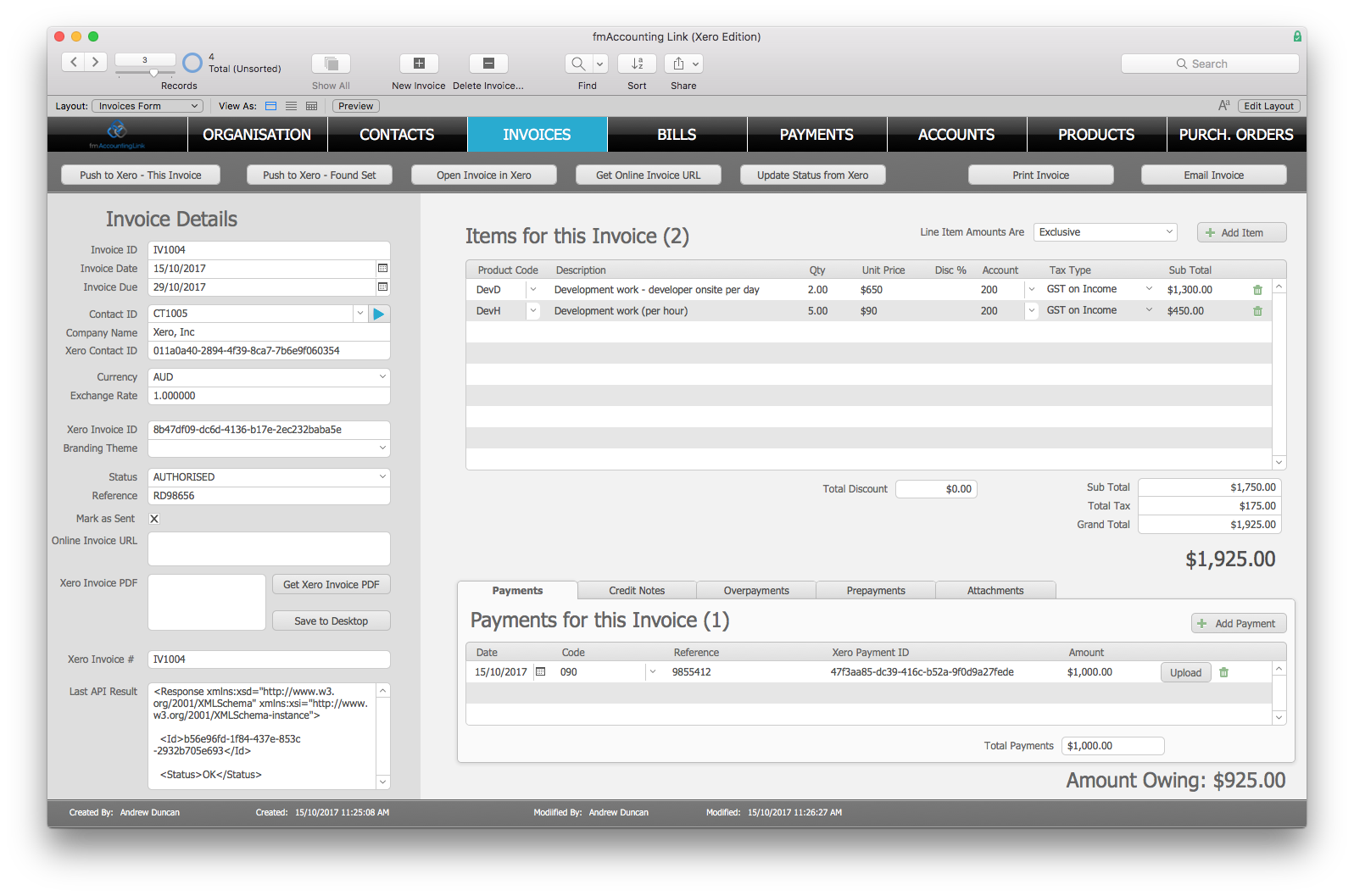Open the Layout Invoices Form dropdown
The width and height of the screenshot is (1354, 896).
tap(148, 106)
